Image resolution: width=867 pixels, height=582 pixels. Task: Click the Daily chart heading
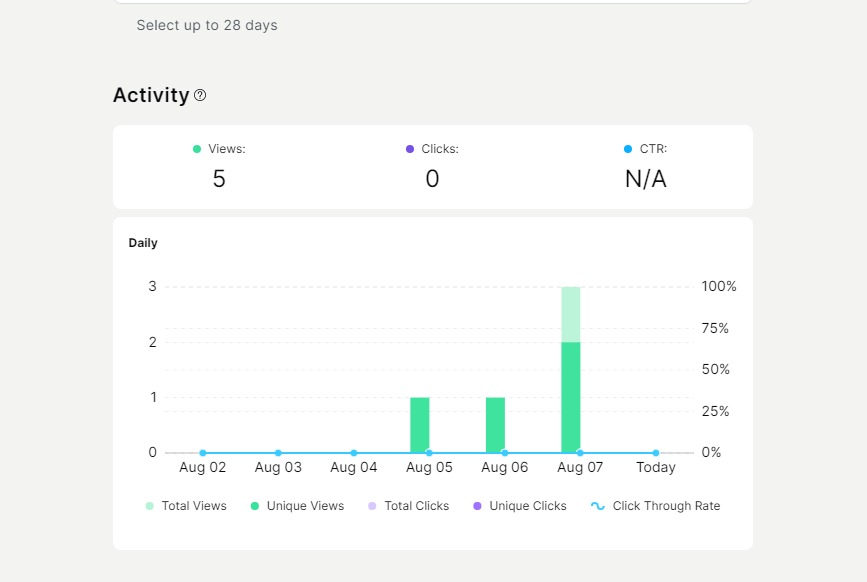point(143,243)
